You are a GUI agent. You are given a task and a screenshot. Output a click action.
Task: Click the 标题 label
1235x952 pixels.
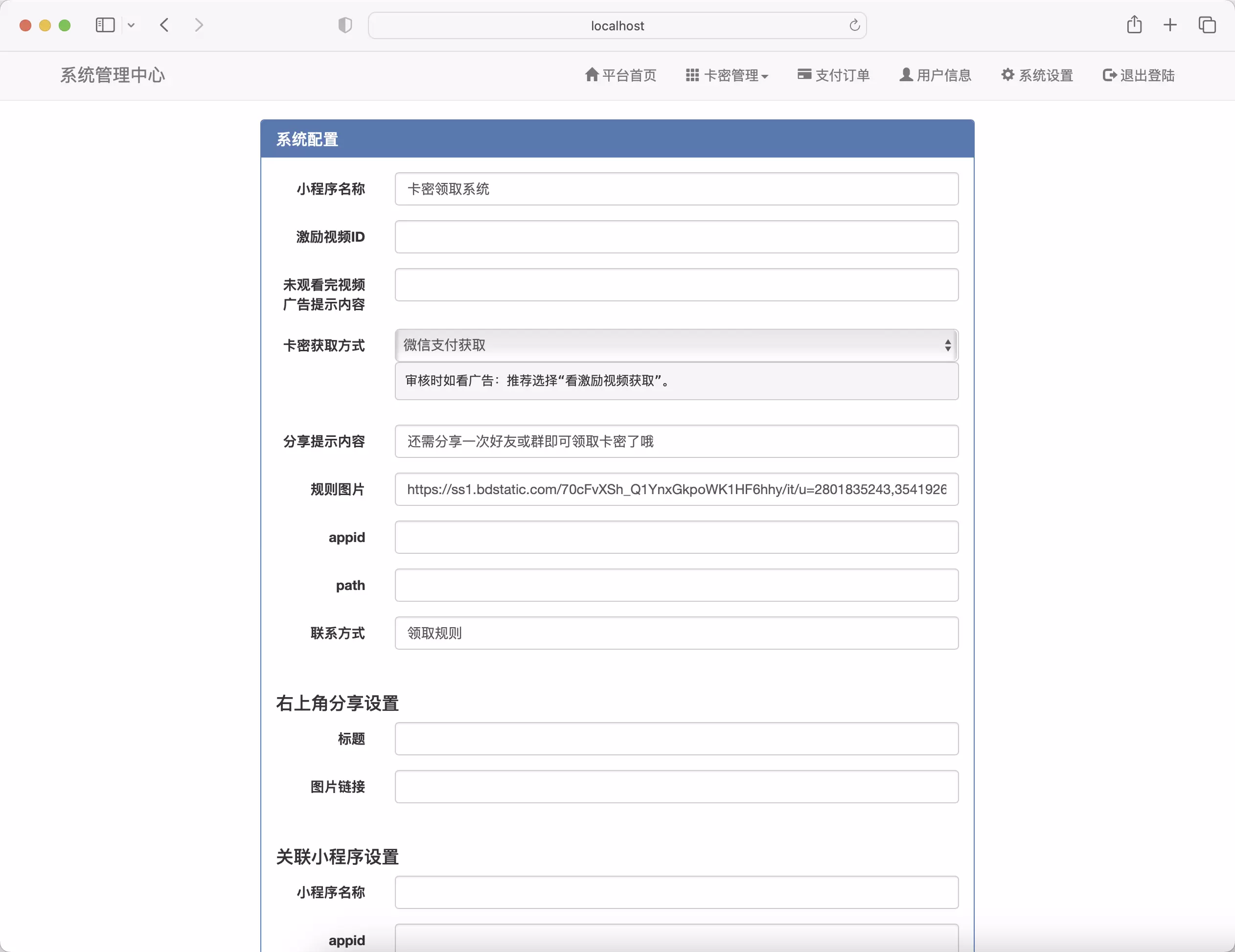[x=351, y=739]
